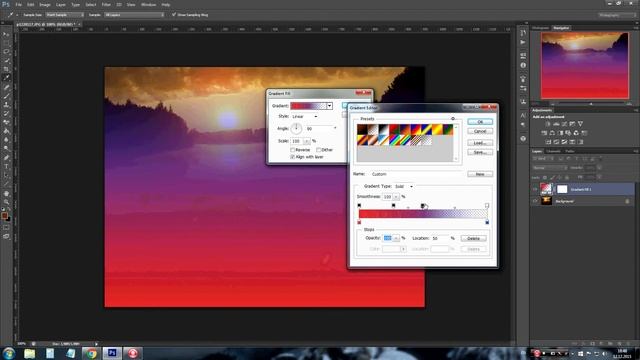Switch to the Histogram tab
This screenshot has width=640, height=360.
(540, 28)
